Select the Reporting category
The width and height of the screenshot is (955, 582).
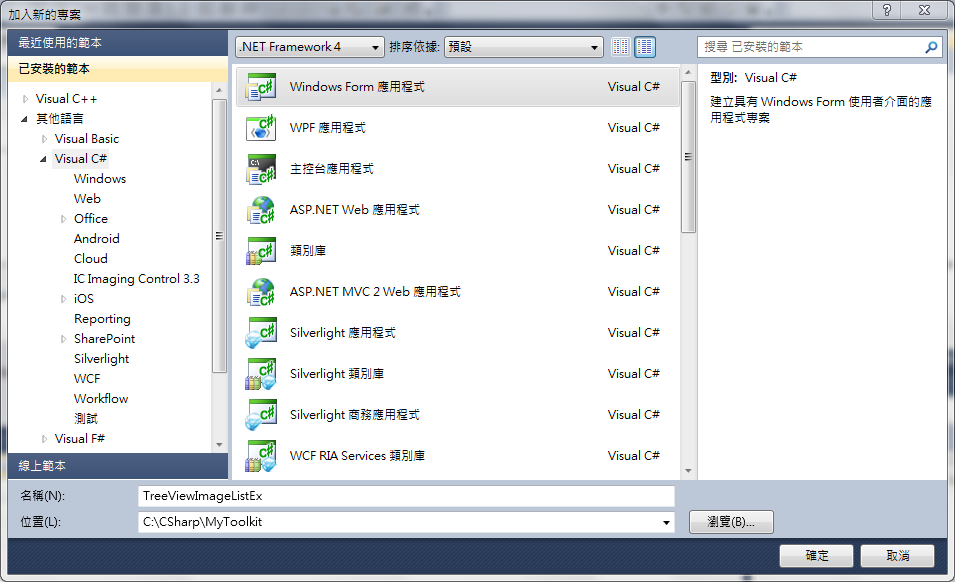tap(102, 319)
